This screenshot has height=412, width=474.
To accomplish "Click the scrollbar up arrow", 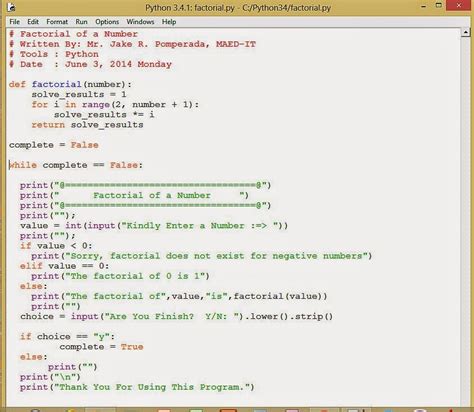I will (465, 32).
